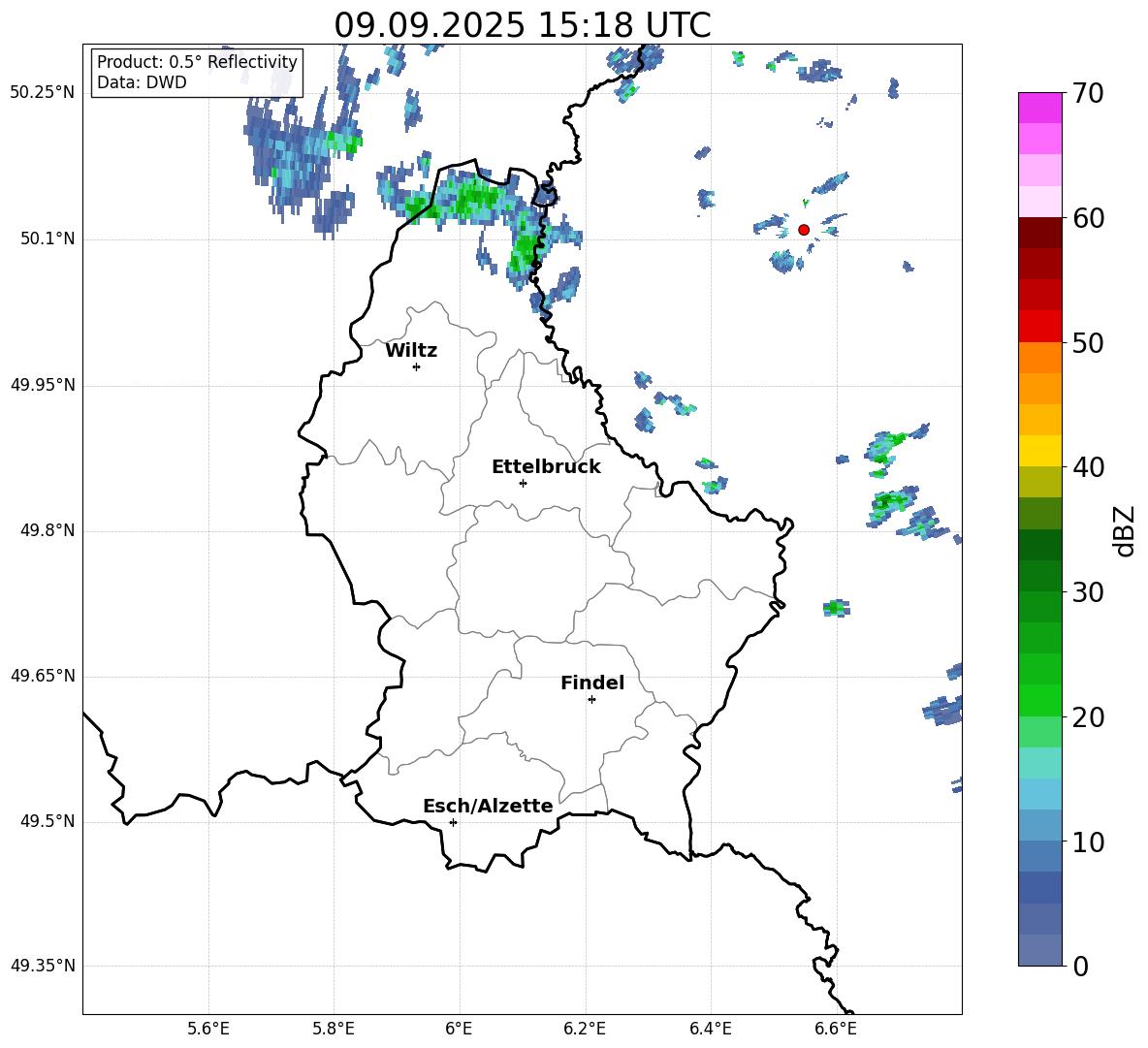Click the Wiltz station cross marker
This screenshot has width=1148, height=1048.
[417, 366]
